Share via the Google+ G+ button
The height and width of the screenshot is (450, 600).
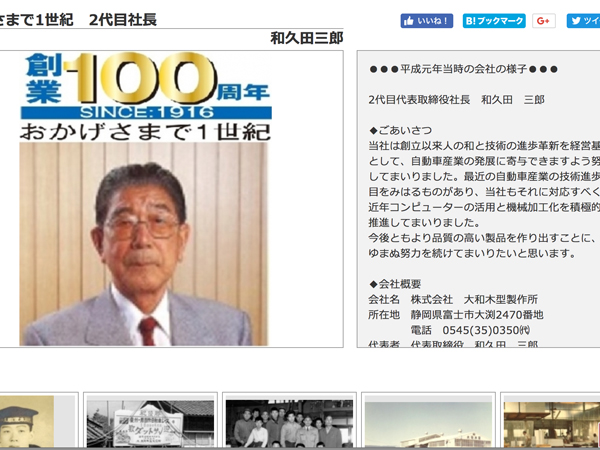point(544,21)
